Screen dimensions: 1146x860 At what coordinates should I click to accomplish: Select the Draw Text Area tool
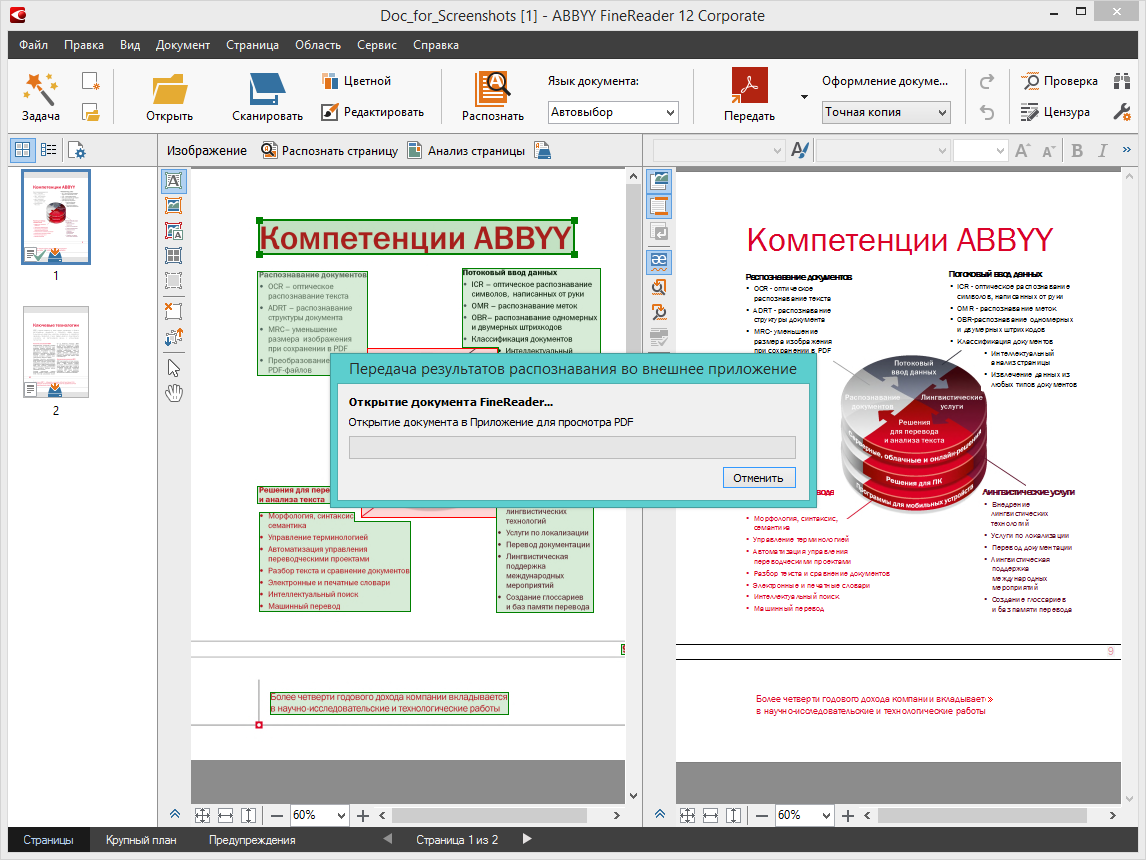point(174,180)
